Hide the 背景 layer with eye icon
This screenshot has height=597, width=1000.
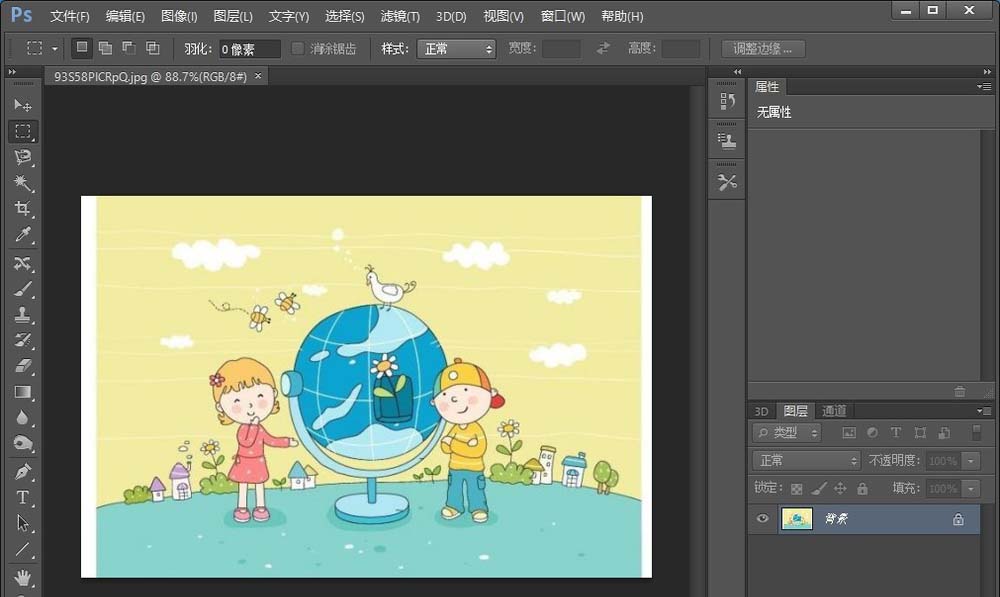(x=762, y=518)
